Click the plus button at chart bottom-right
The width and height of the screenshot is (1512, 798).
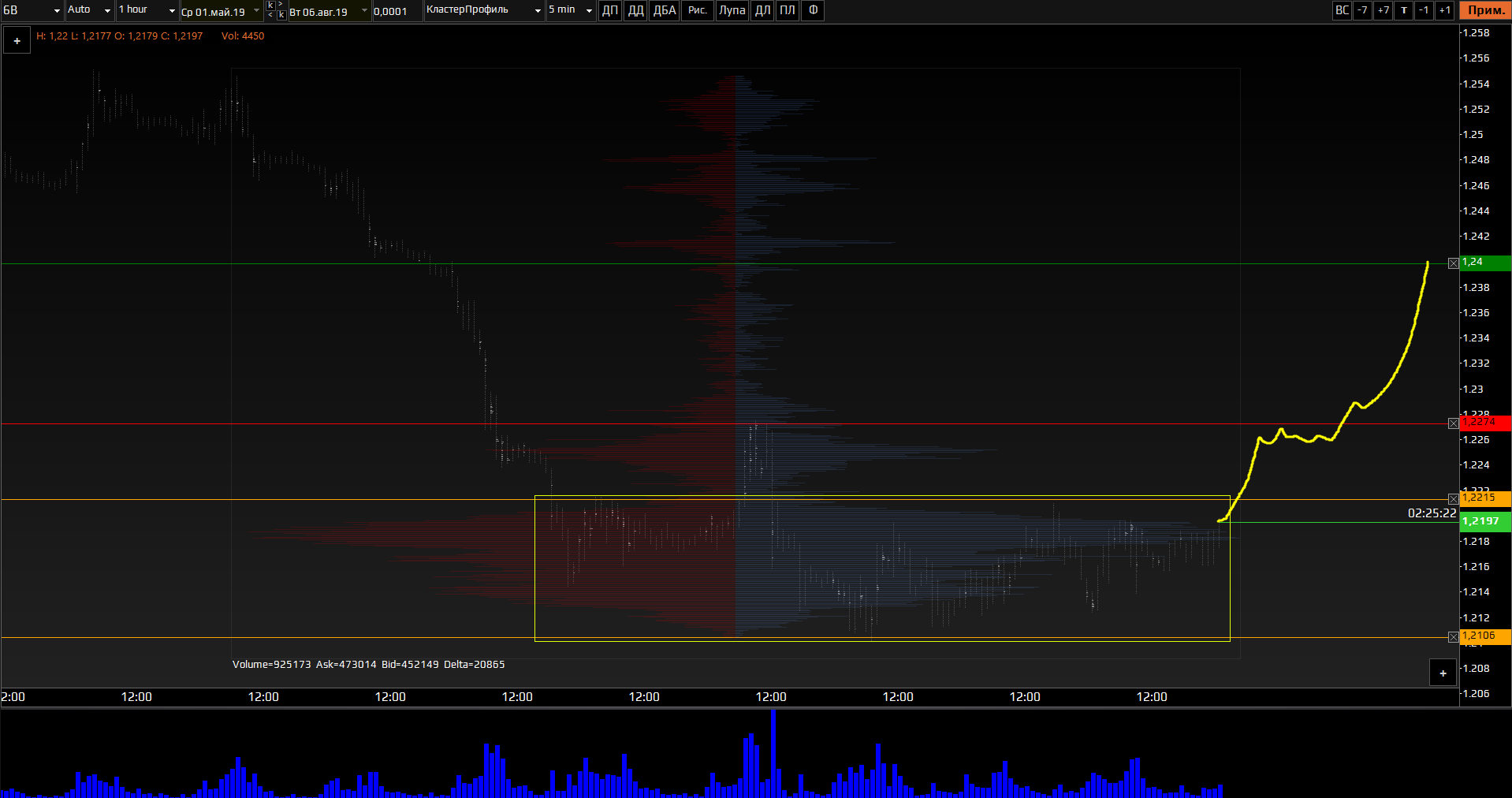1443,673
